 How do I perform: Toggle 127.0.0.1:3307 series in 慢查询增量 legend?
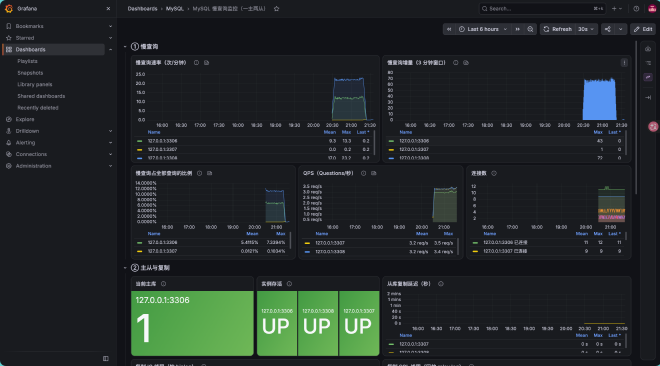pos(414,149)
